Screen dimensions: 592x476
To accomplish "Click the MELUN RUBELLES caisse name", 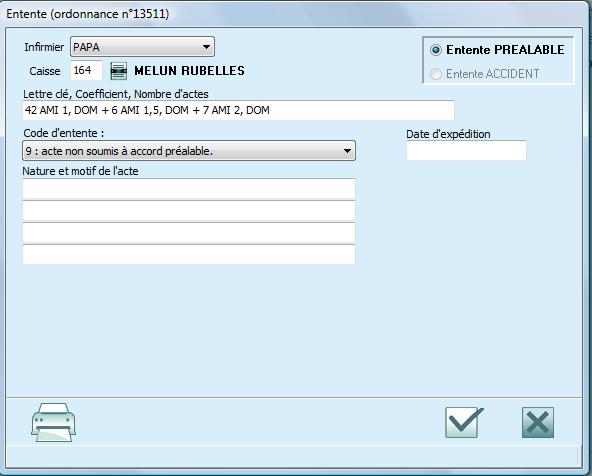I will pyautogui.click(x=190, y=71).
